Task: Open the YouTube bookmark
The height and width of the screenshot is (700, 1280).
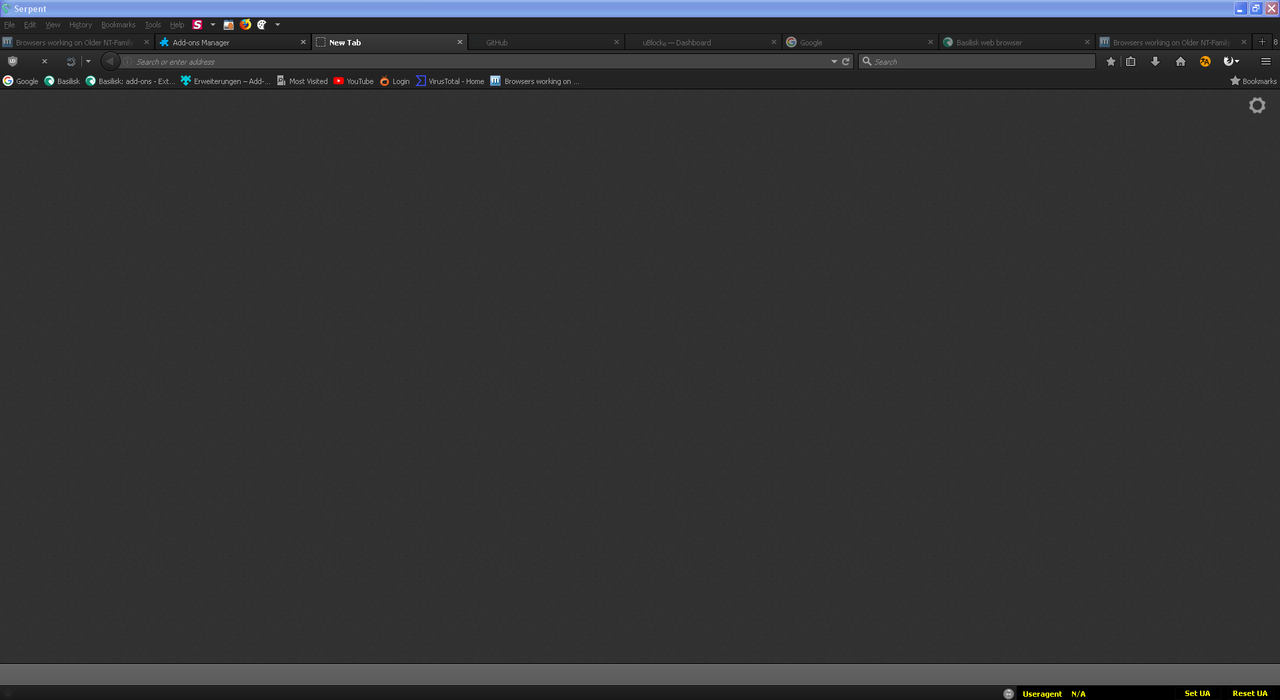Action: coord(354,81)
